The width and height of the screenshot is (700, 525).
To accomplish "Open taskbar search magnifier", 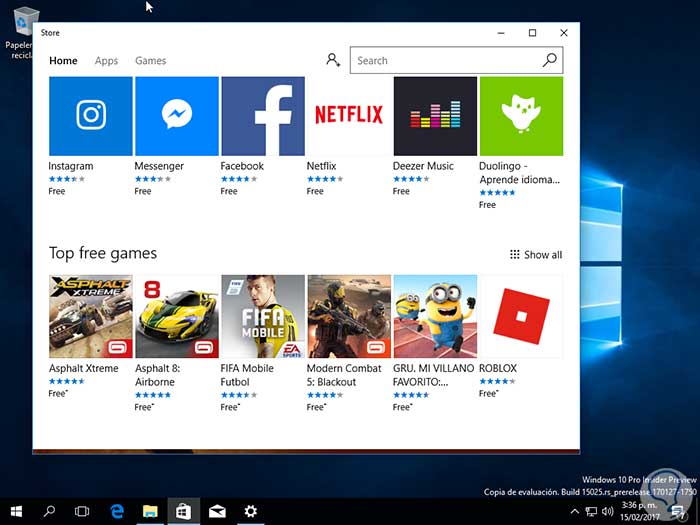I will coord(49,512).
